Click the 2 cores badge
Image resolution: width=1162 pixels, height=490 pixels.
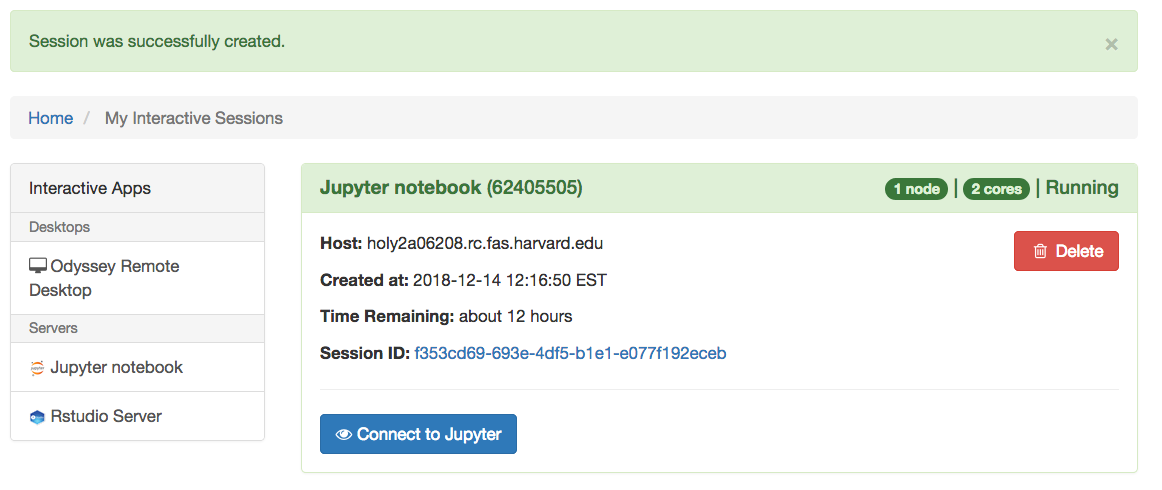click(996, 189)
